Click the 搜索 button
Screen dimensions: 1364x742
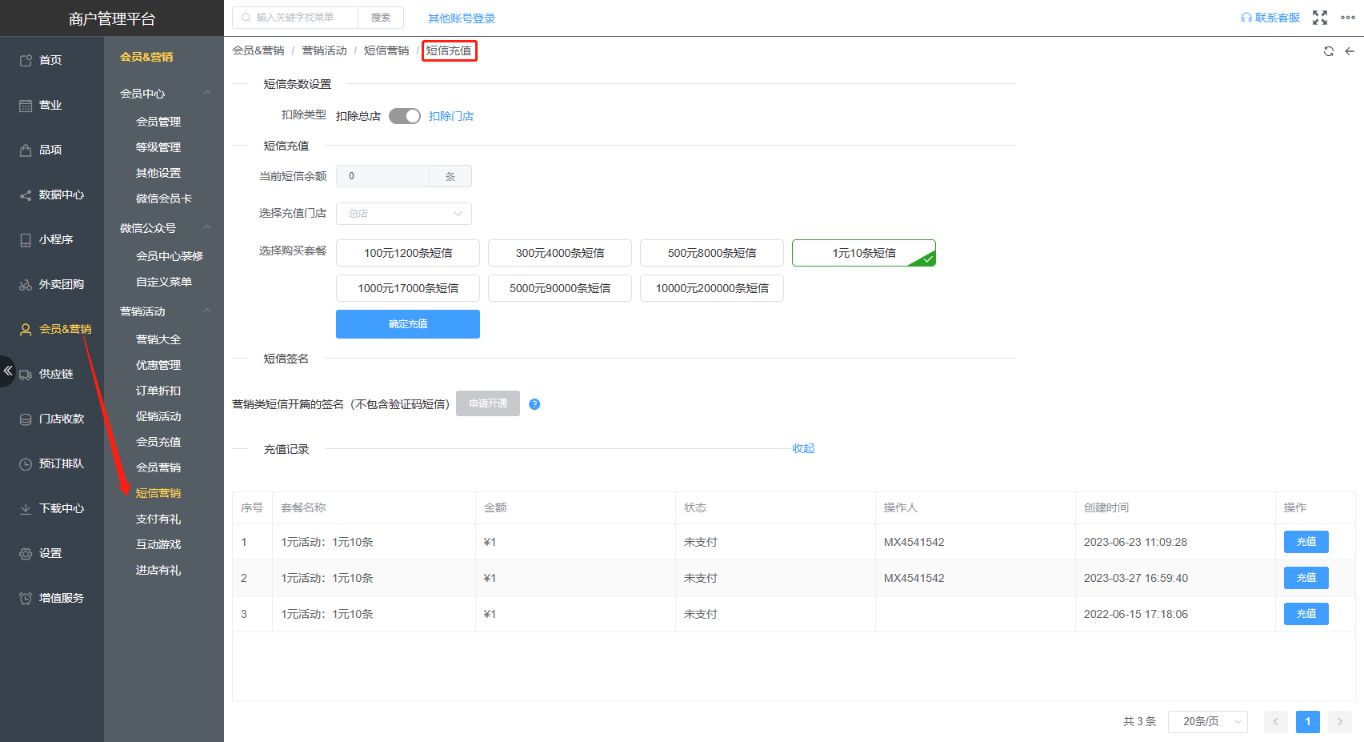coord(381,18)
